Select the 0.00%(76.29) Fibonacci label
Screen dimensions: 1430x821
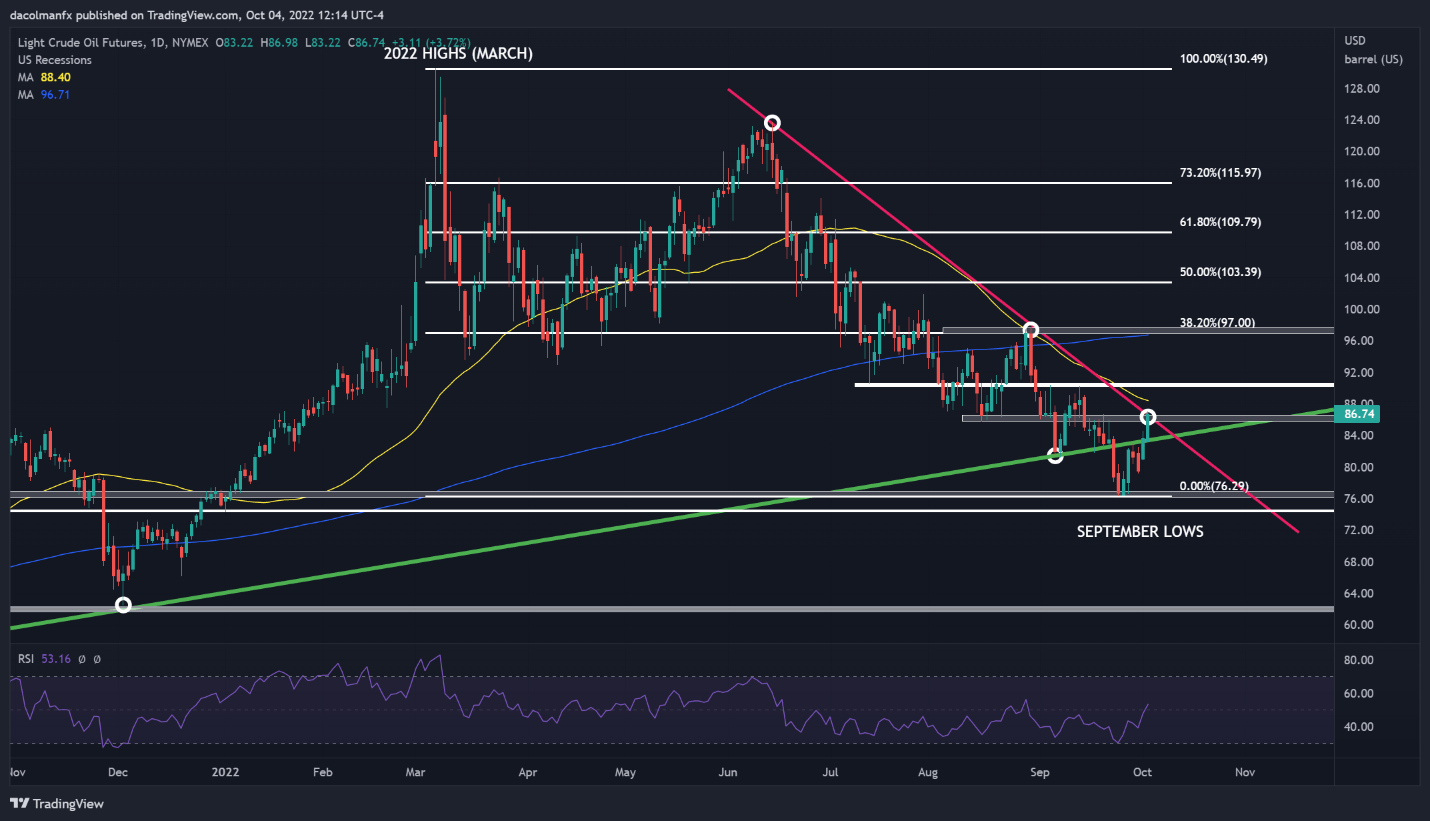click(1214, 486)
